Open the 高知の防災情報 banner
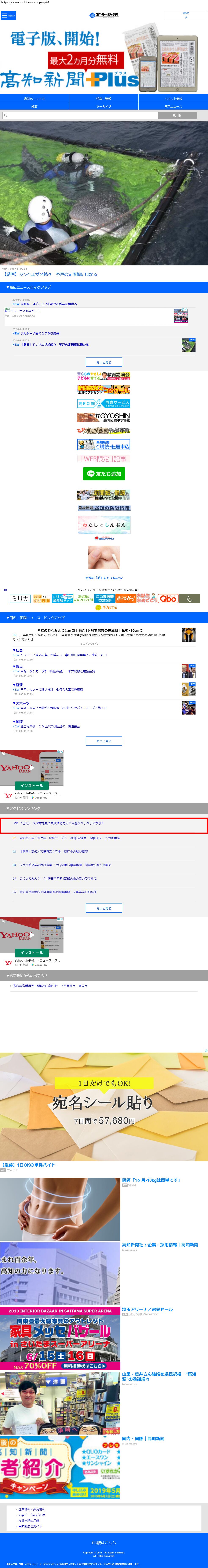Viewport: 208px width, 1568px height. pyautogui.click(x=104, y=508)
